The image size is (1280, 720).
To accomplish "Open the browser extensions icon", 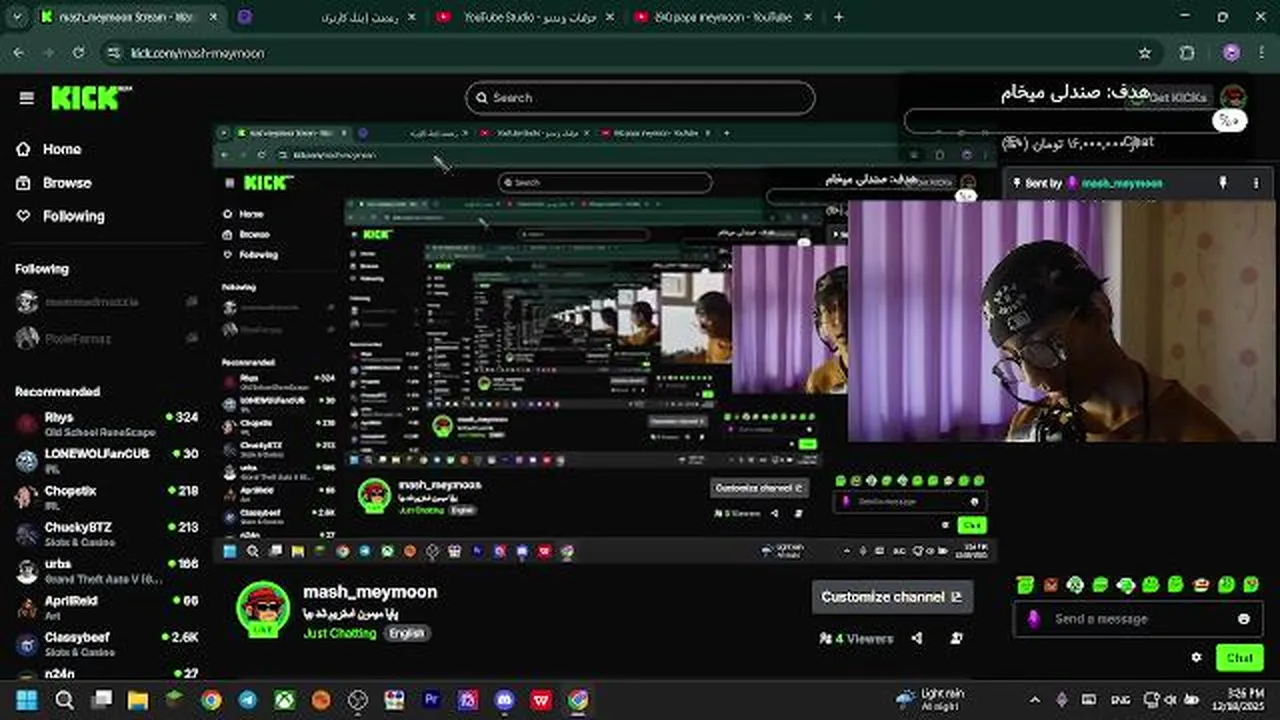I will click(1187, 53).
